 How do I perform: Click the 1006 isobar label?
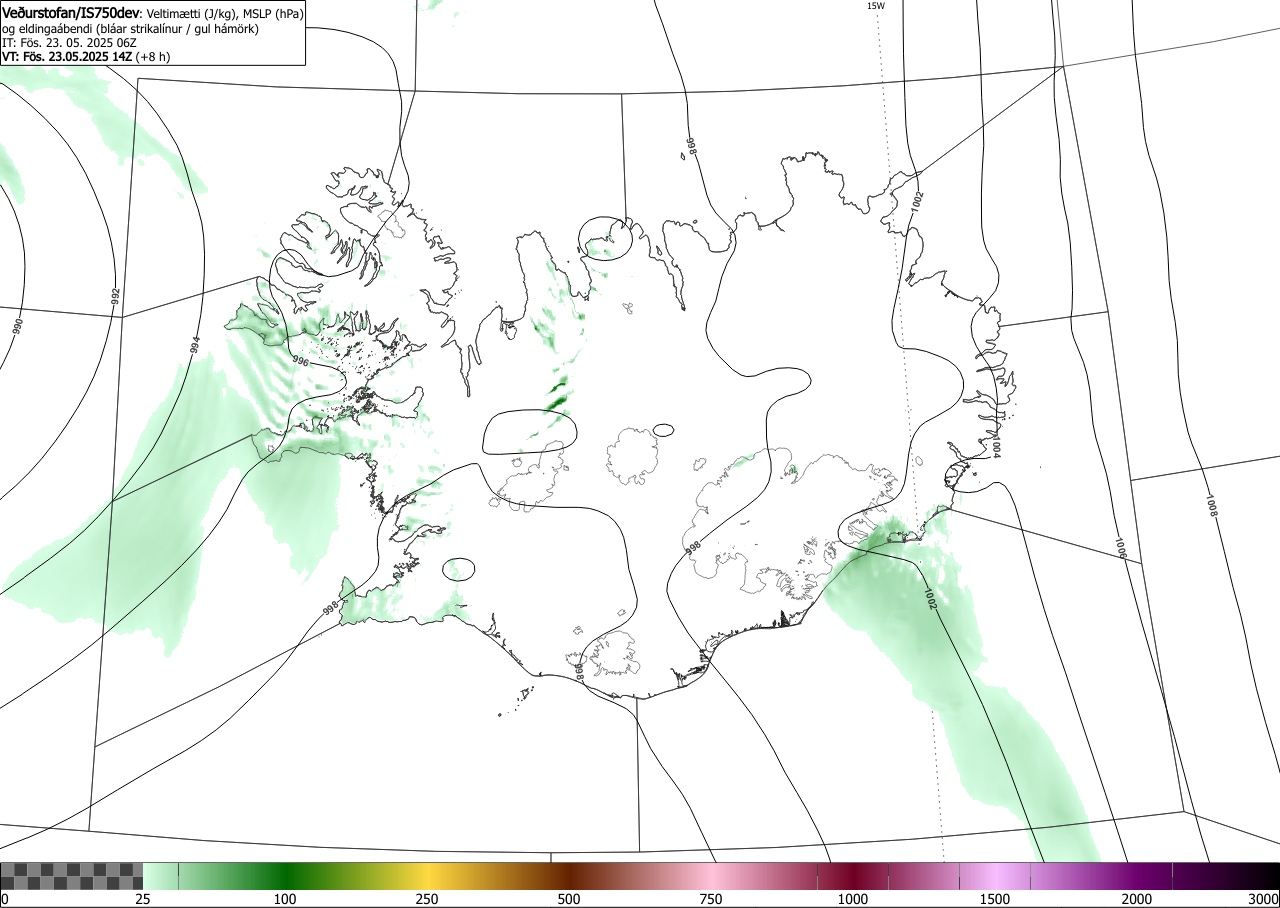[x=1120, y=546]
